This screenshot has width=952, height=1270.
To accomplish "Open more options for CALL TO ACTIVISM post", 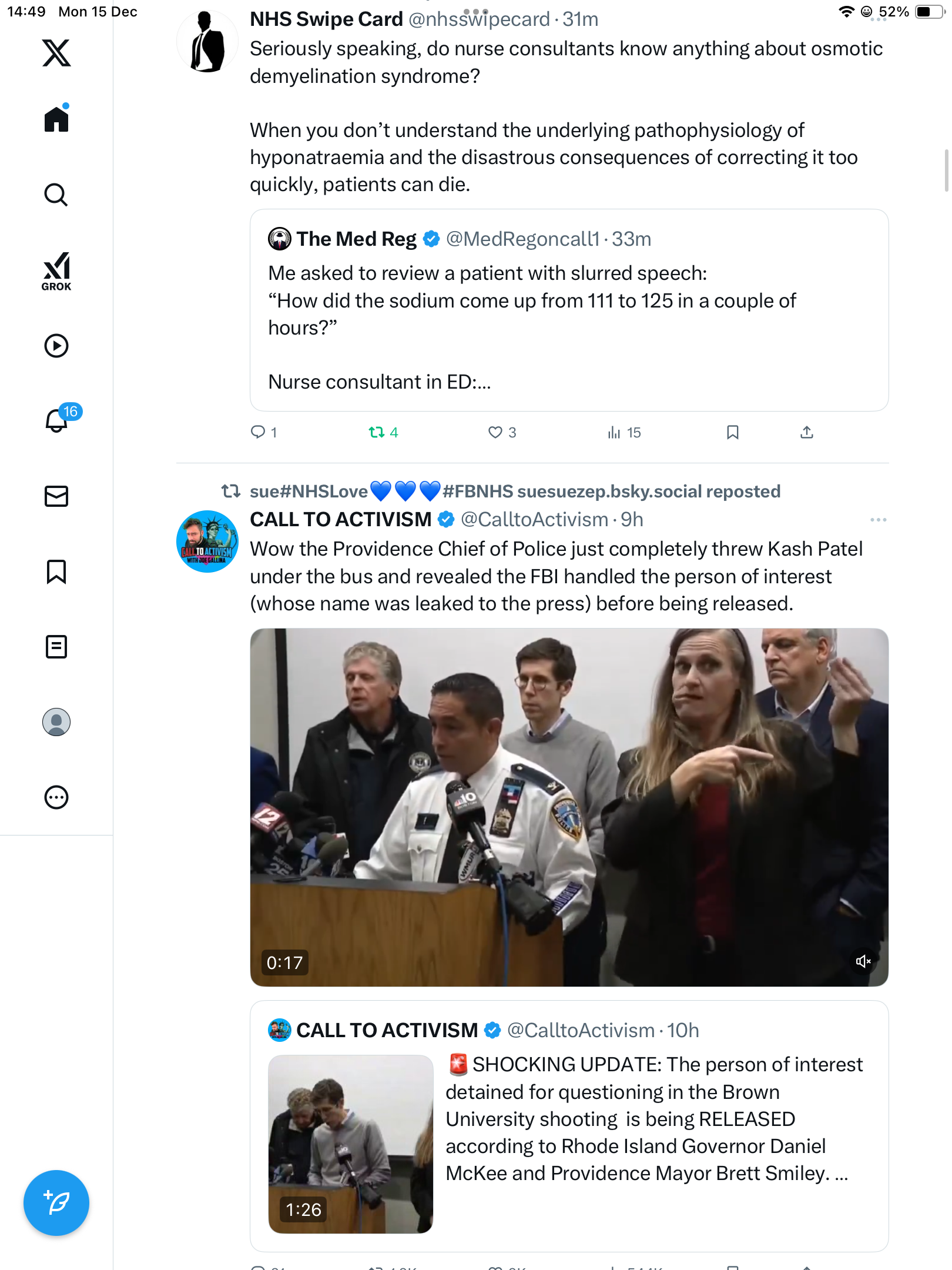I will tap(878, 520).
